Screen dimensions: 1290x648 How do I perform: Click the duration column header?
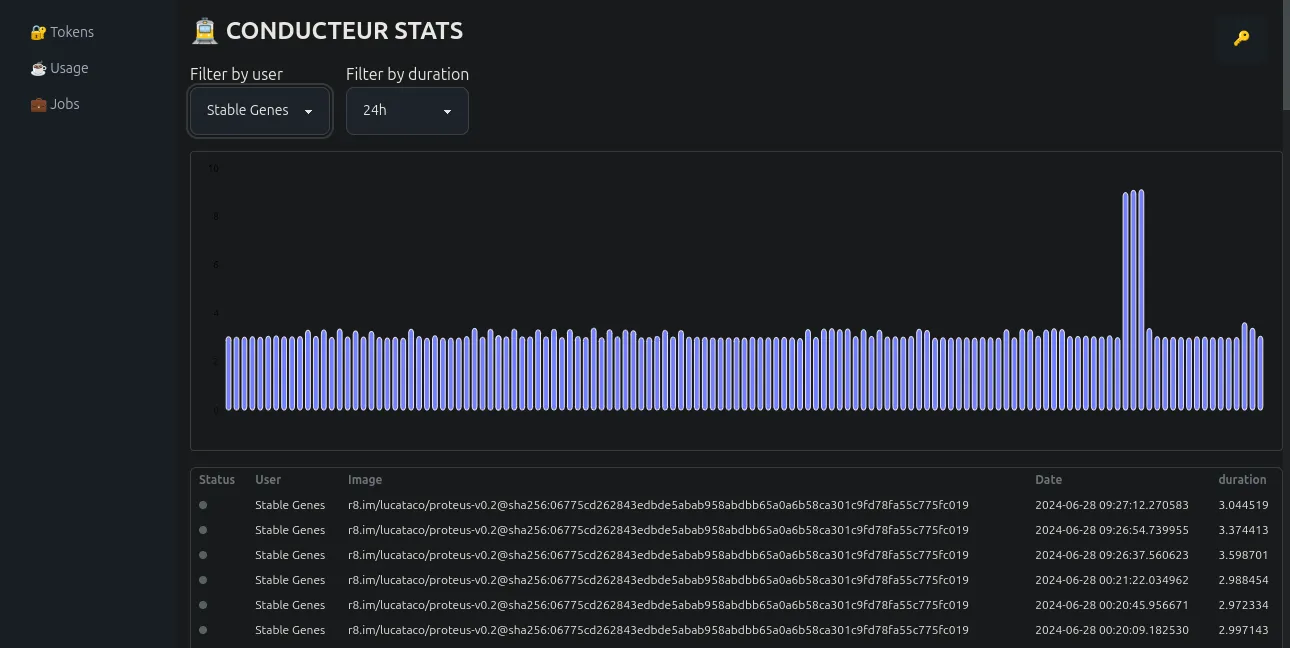tap(1242, 480)
